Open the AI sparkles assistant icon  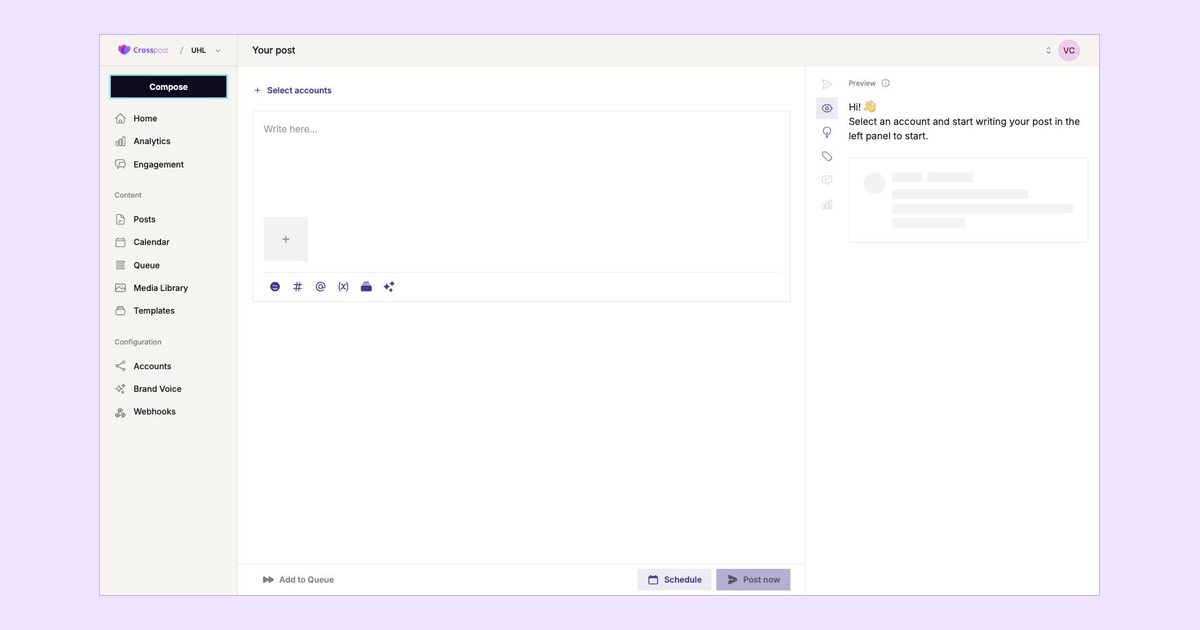point(389,286)
